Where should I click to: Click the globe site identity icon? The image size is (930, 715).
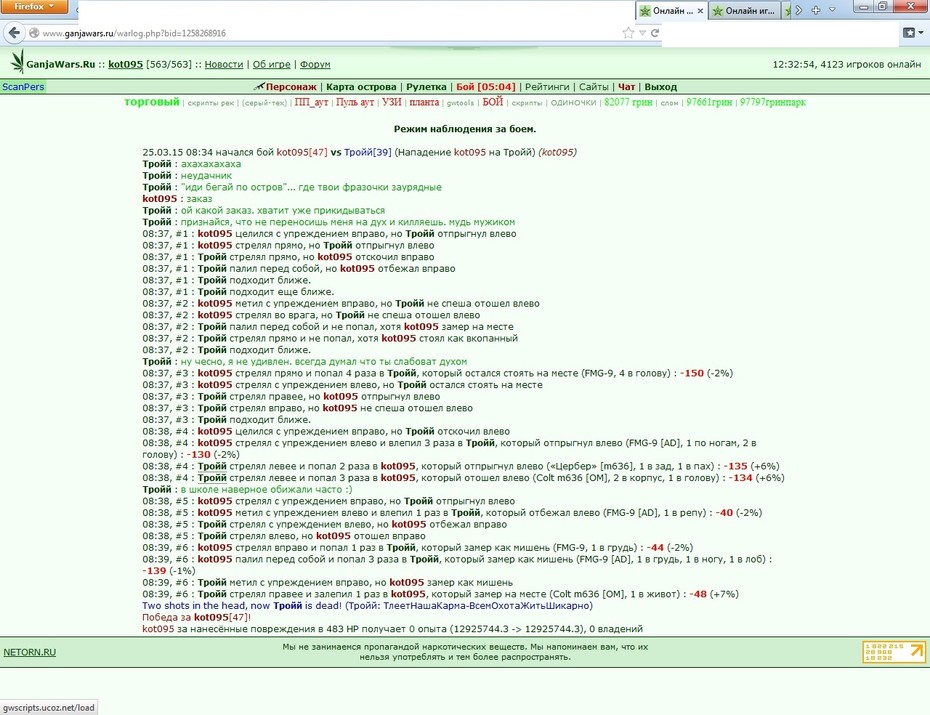(x=34, y=33)
